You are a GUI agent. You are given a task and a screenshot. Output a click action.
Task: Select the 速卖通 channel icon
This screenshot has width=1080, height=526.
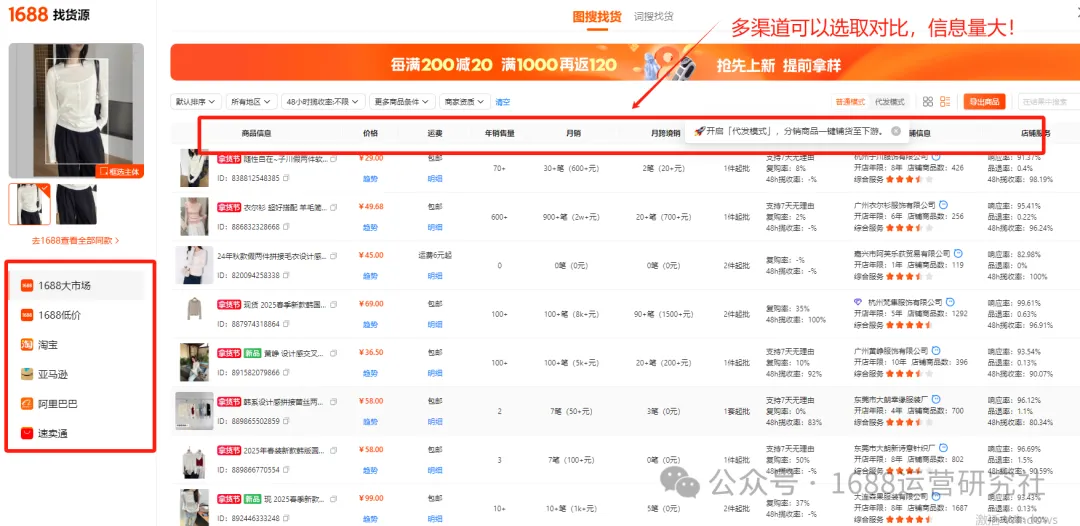(x=28, y=433)
